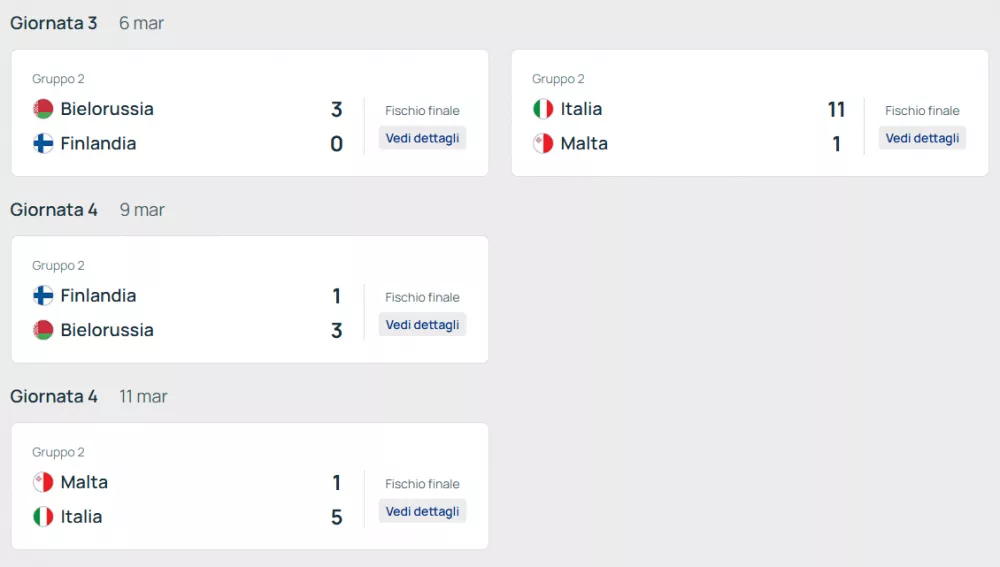
Task: Click Italia team name in 6 mar match
Action: tap(581, 109)
